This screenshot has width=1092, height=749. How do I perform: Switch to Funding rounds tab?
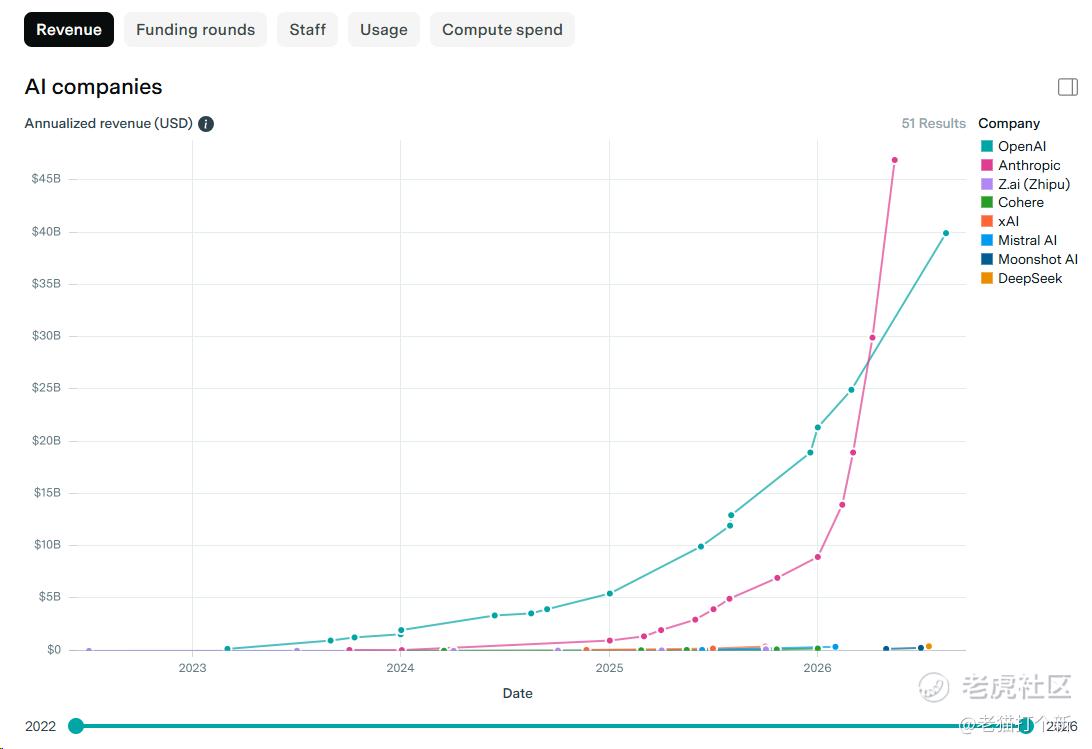195,29
